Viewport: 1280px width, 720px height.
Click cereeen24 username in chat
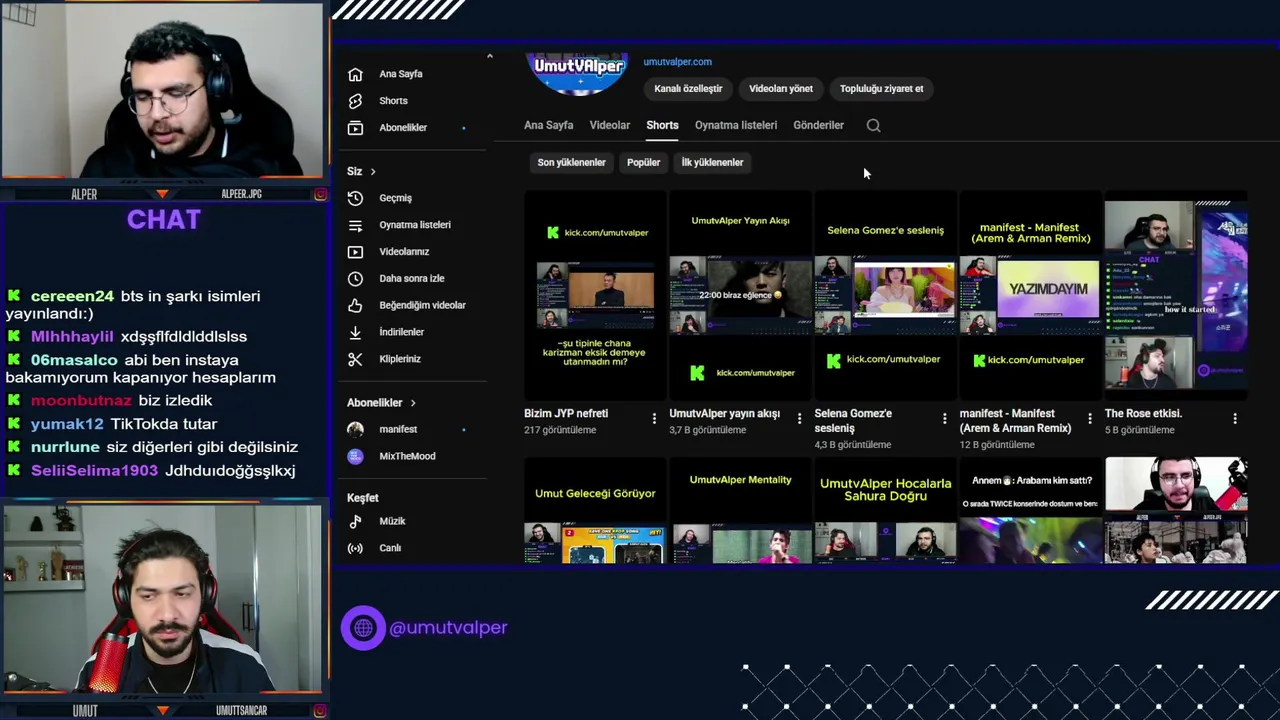pyautogui.click(x=72, y=296)
